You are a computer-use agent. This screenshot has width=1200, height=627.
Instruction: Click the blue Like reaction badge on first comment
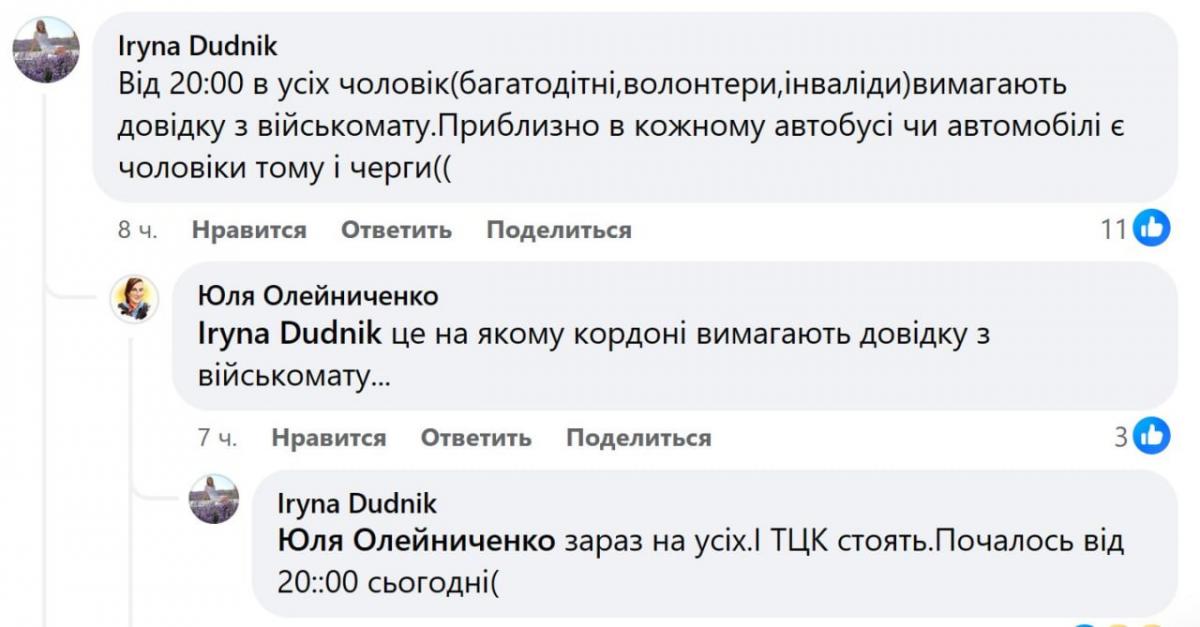tap(1150, 229)
